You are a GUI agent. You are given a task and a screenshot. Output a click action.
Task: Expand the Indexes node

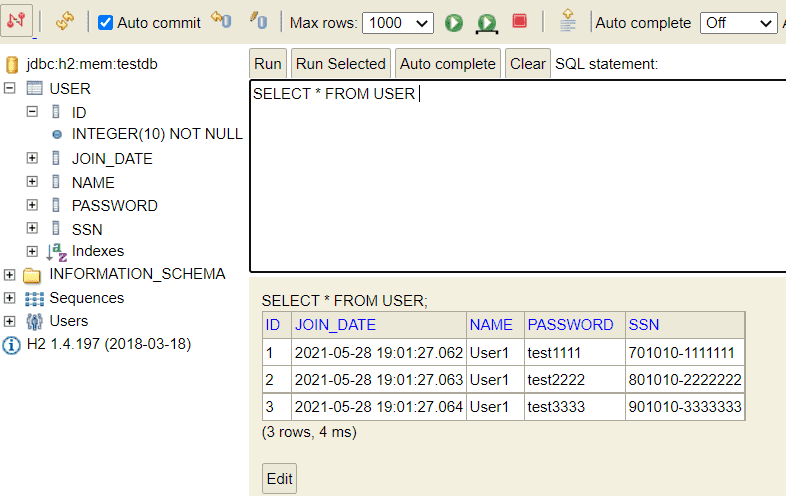(32, 251)
